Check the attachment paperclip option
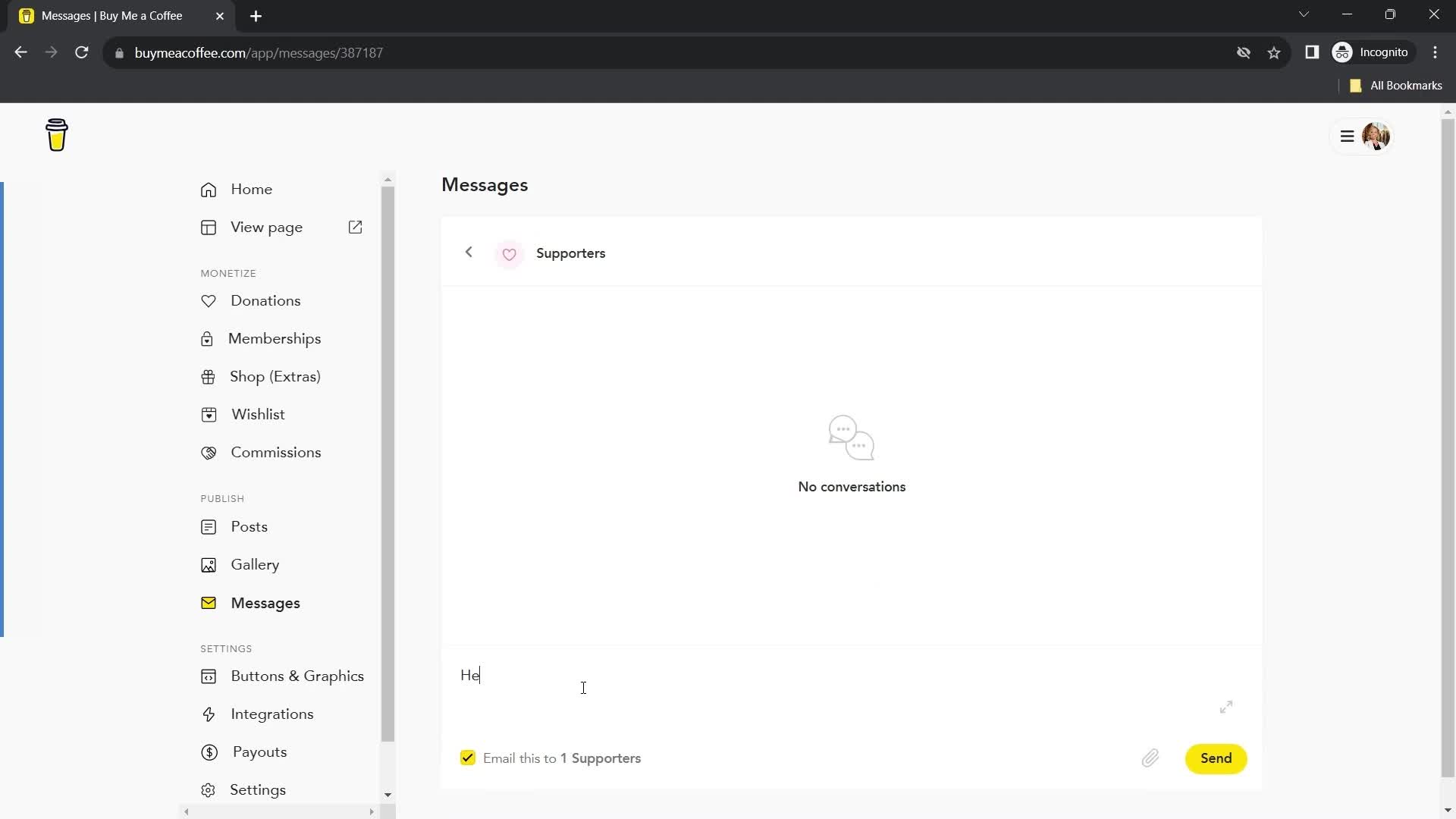Image resolution: width=1456 pixels, height=819 pixels. tap(1150, 758)
